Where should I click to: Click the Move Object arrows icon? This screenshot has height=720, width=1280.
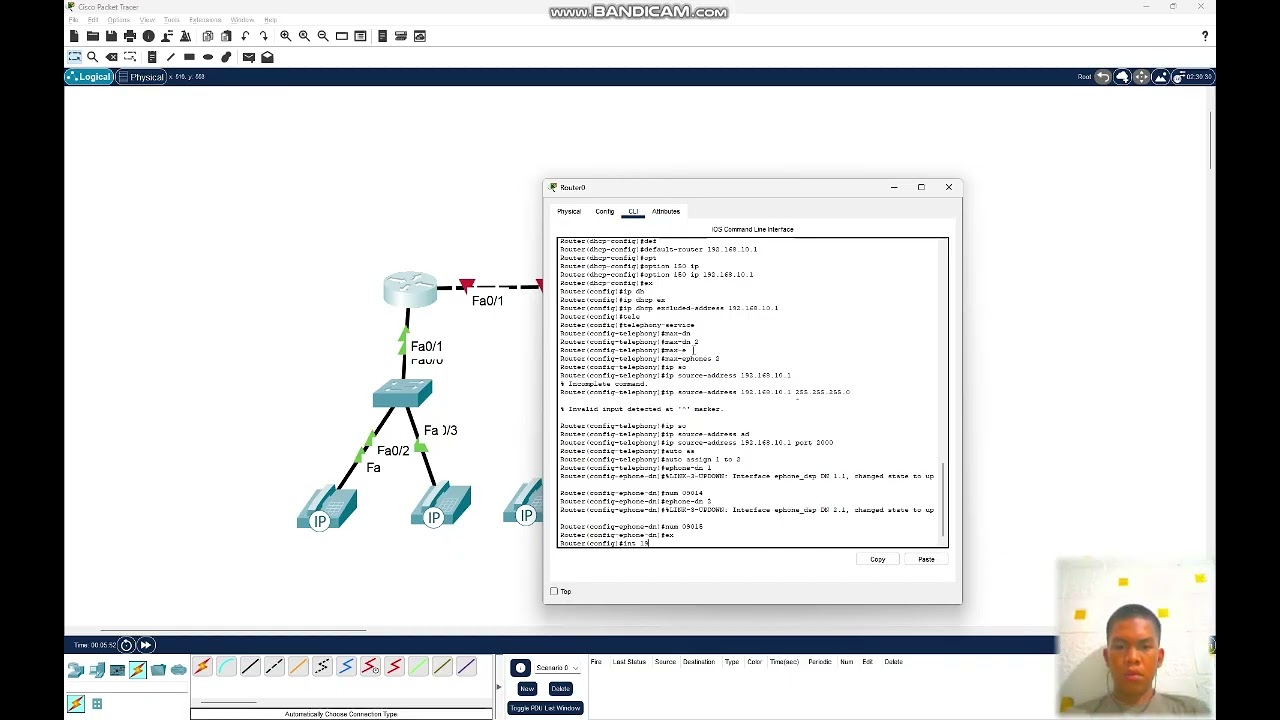(x=1141, y=77)
